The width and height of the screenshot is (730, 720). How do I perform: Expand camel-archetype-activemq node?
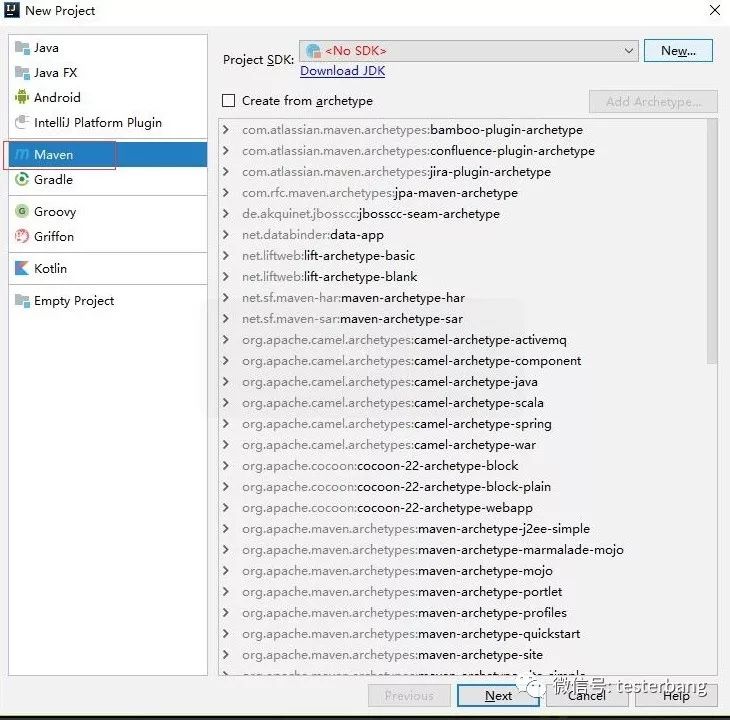point(226,340)
